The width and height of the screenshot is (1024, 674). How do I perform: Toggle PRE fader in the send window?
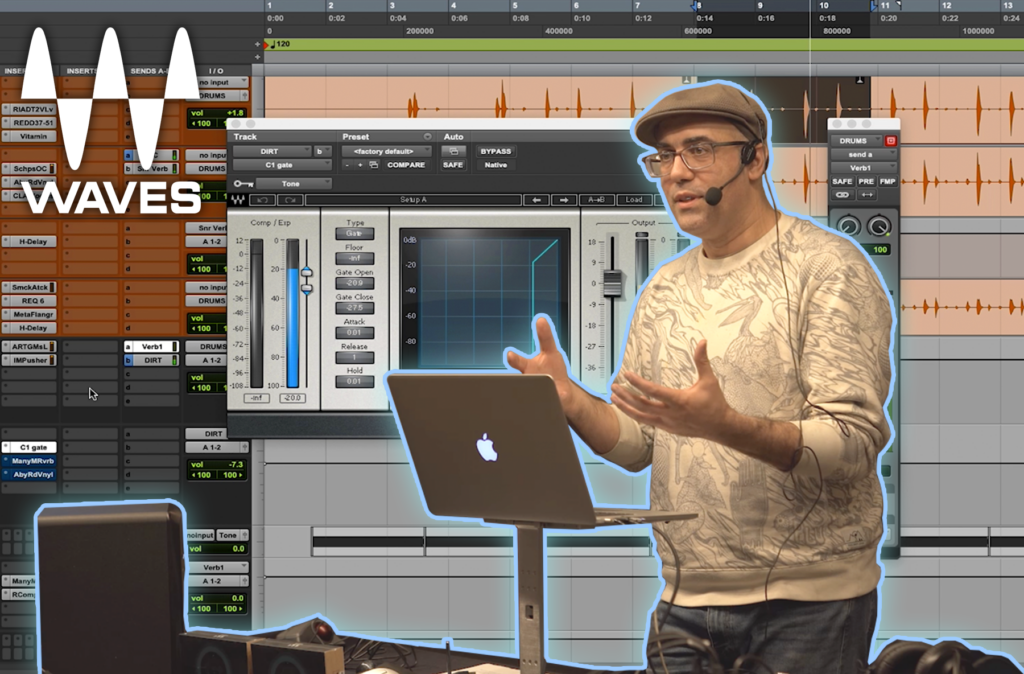(x=866, y=181)
